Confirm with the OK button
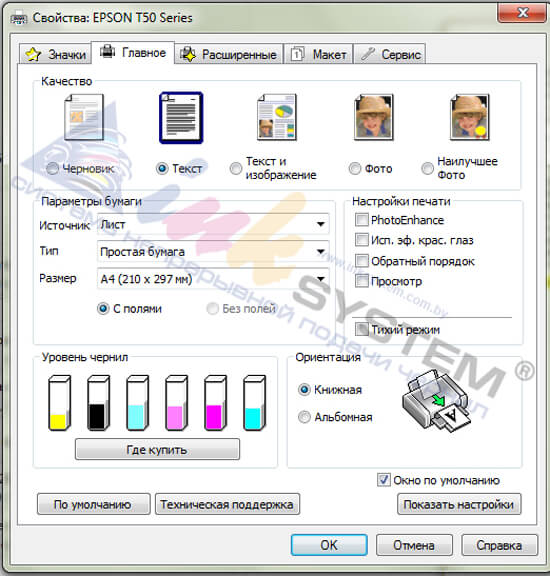 (x=329, y=545)
